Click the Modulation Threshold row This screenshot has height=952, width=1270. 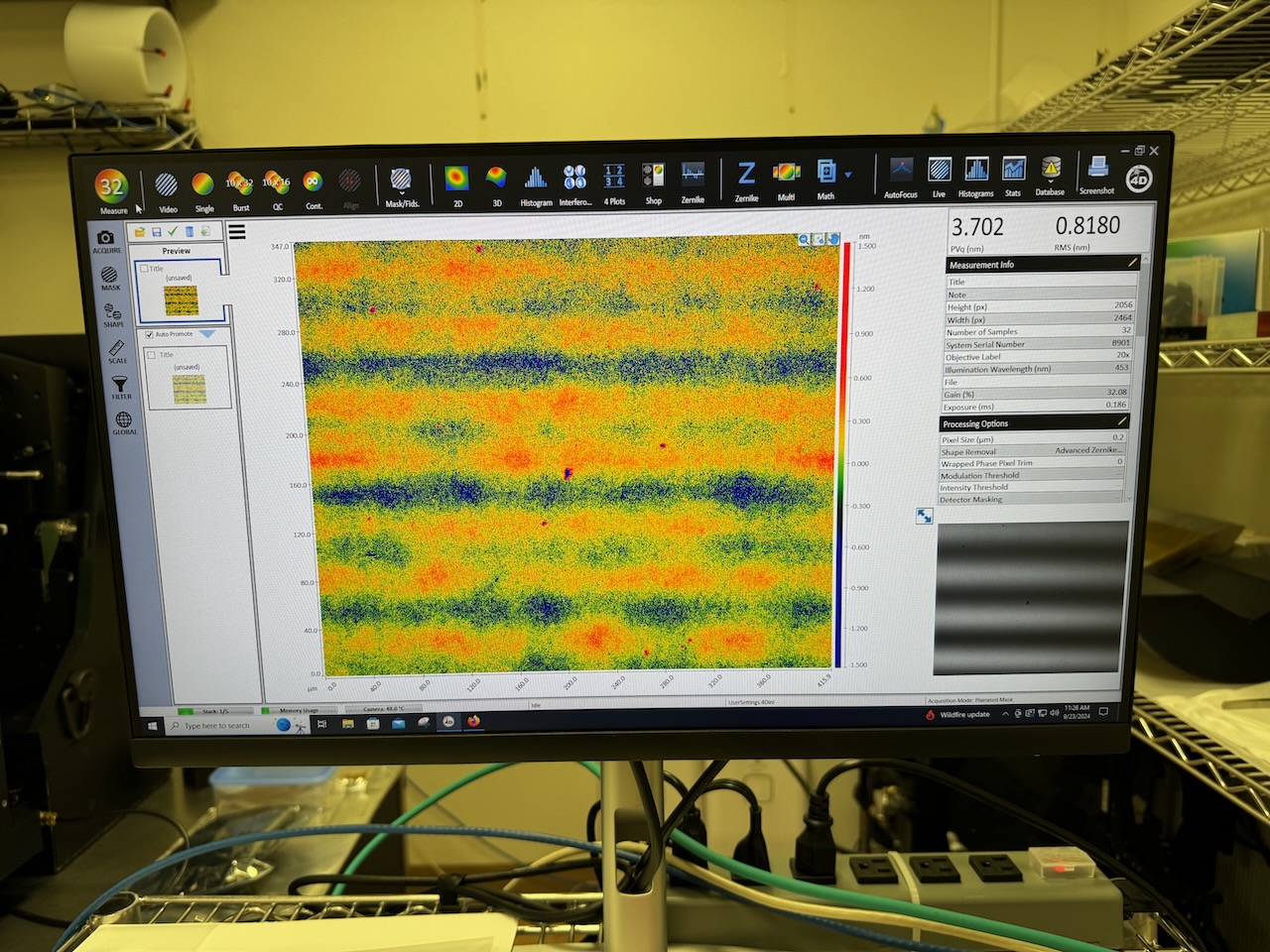1033,474
